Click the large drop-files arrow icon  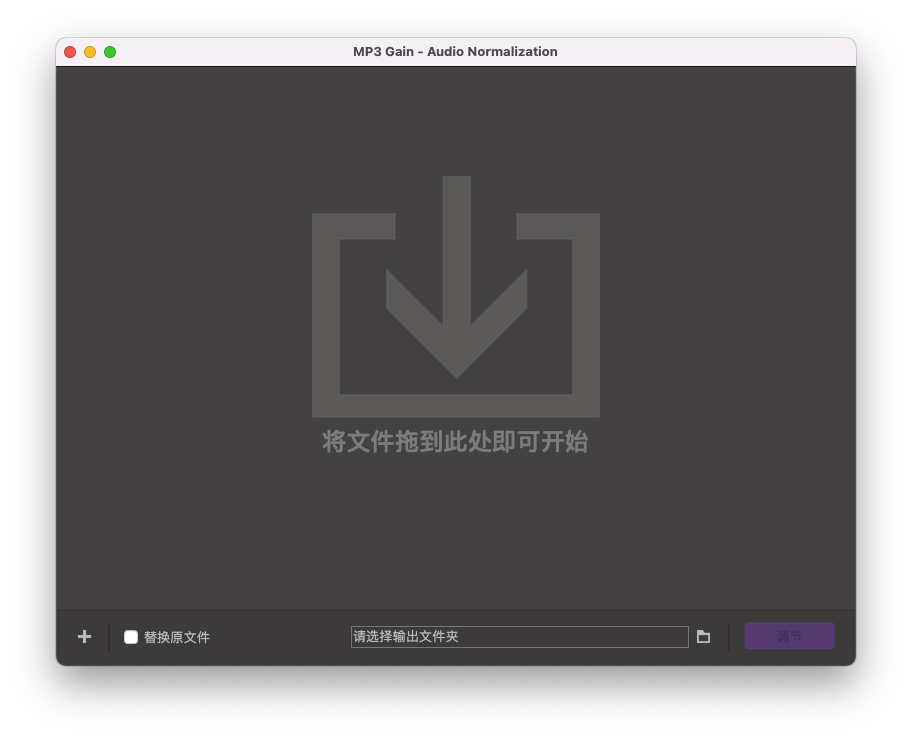pyautogui.click(x=456, y=296)
